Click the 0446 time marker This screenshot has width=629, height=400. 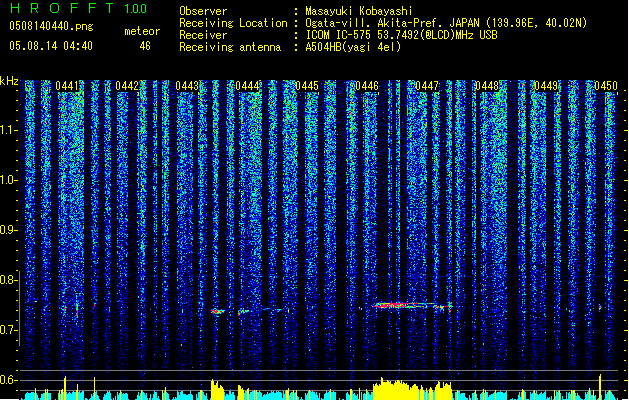(367, 86)
